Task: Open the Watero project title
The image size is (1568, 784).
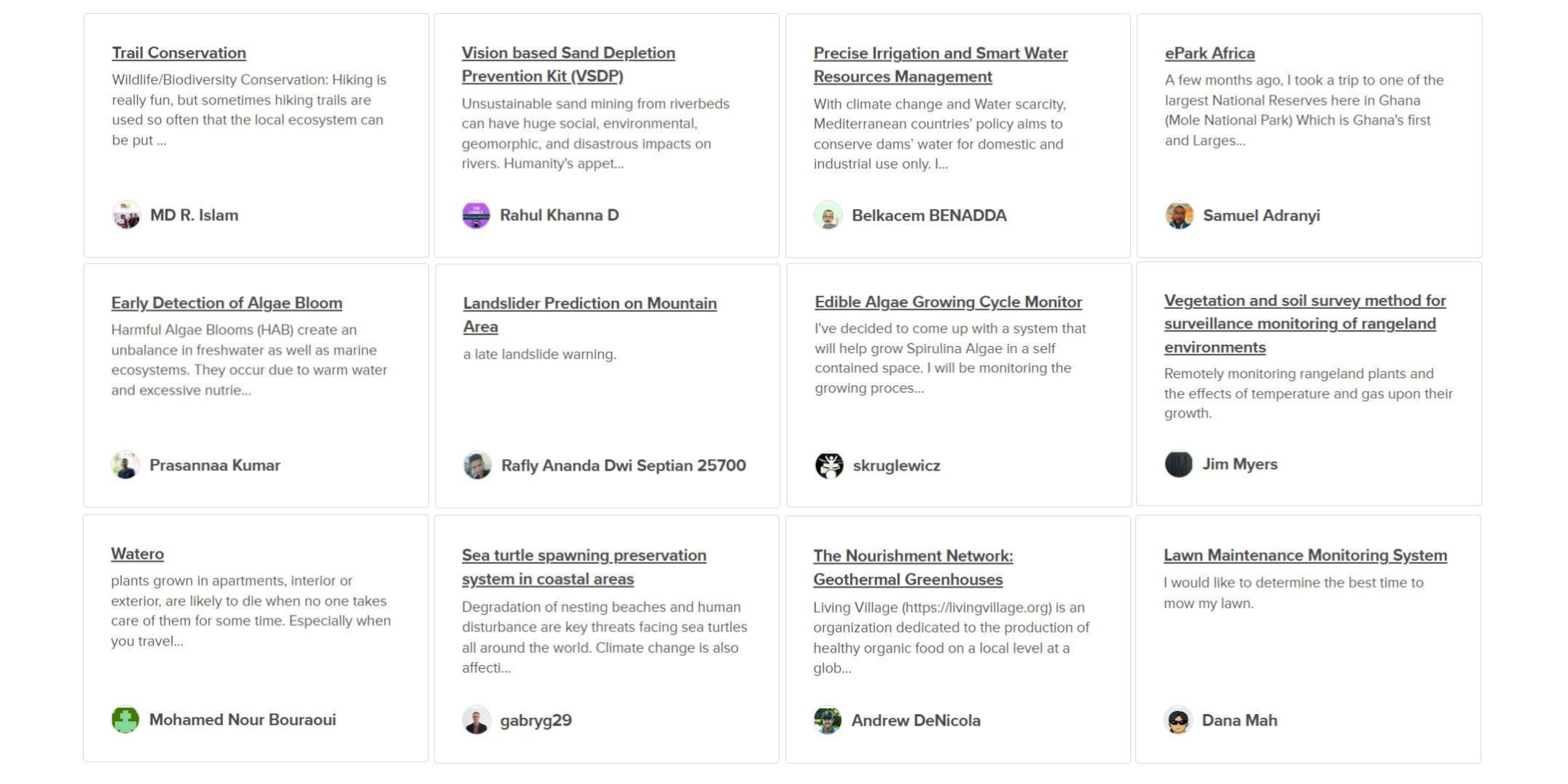Action: pyautogui.click(x=137, y=554)
